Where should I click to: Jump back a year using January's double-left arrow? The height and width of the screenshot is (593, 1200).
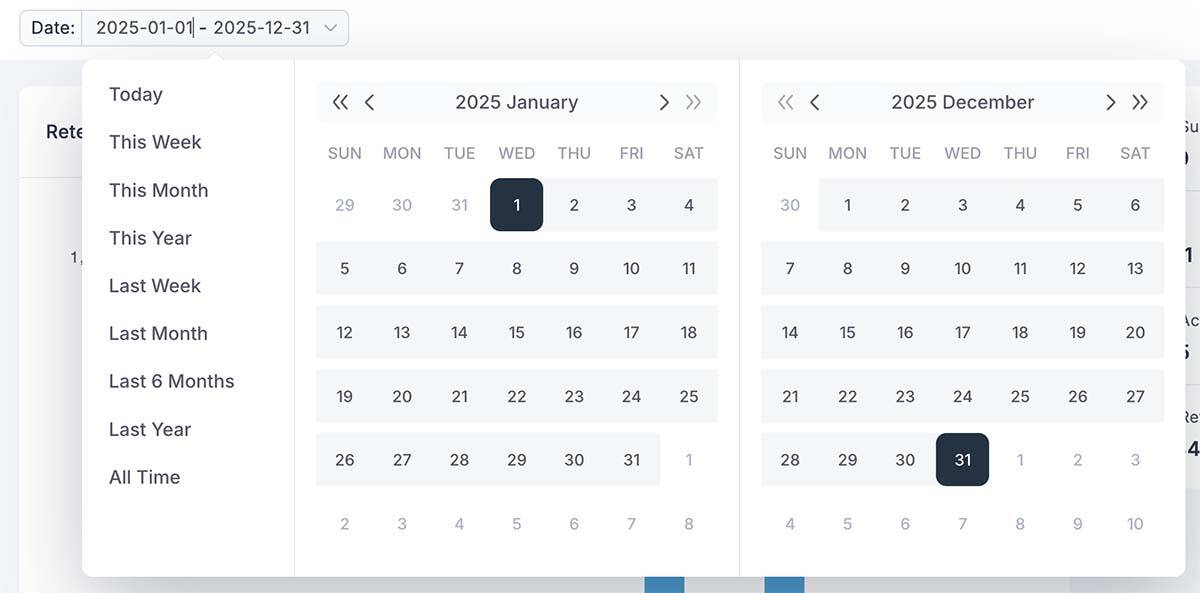click(x=340, y=102)
